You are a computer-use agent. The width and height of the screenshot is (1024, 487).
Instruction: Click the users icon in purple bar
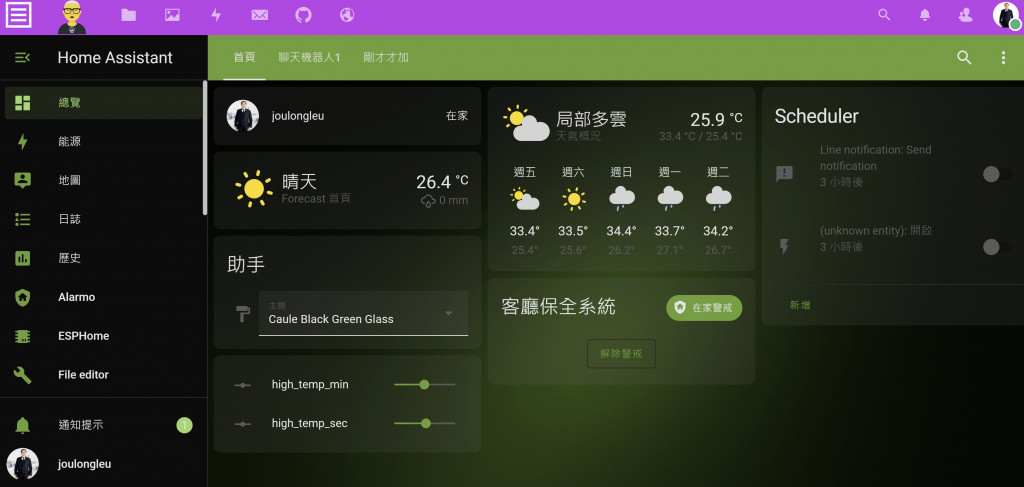[965, 14]
